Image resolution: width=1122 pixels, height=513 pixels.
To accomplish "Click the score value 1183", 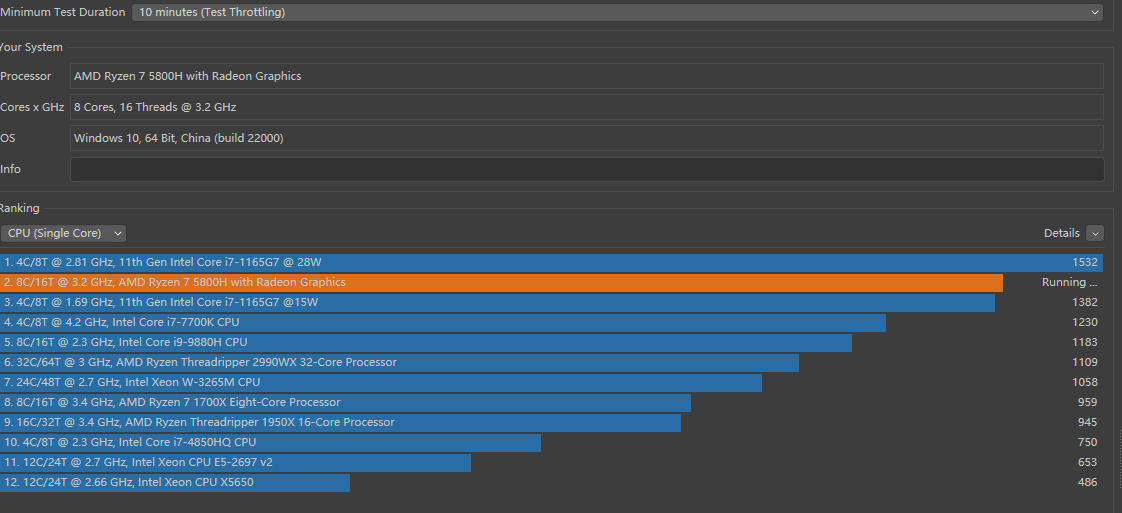I will 1085,343.
